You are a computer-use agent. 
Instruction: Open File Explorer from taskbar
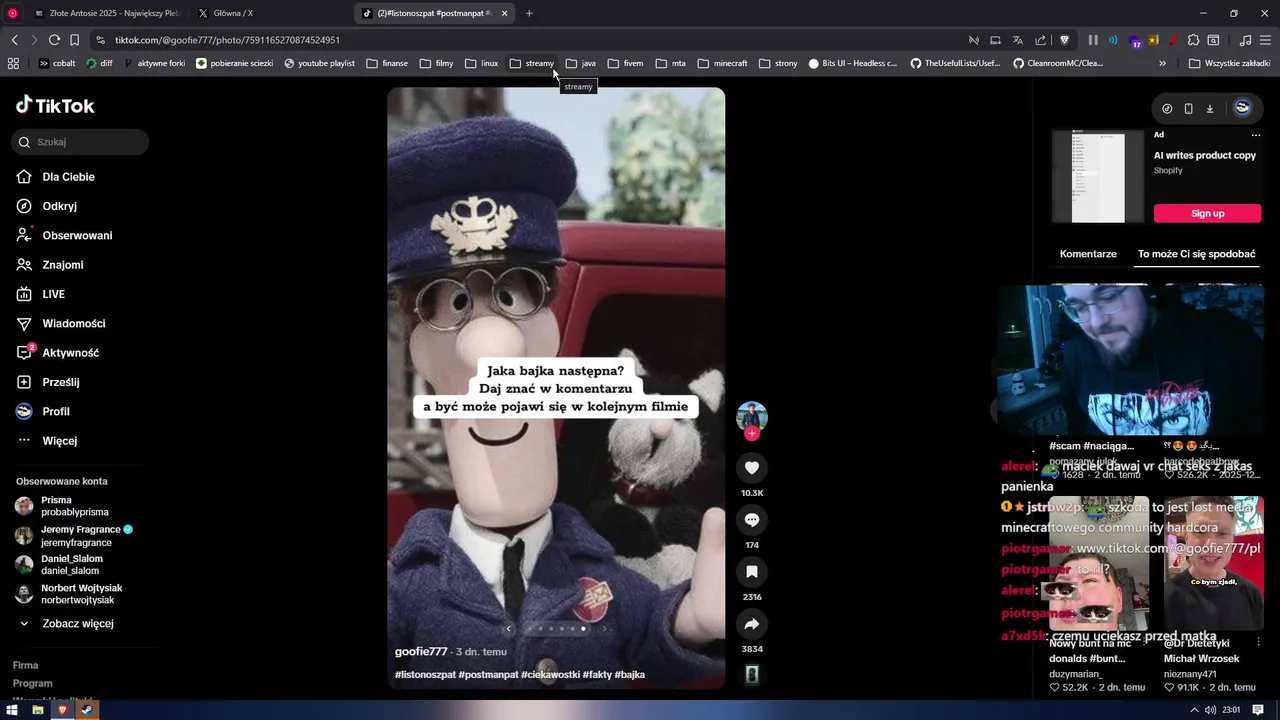coord(37,710)
